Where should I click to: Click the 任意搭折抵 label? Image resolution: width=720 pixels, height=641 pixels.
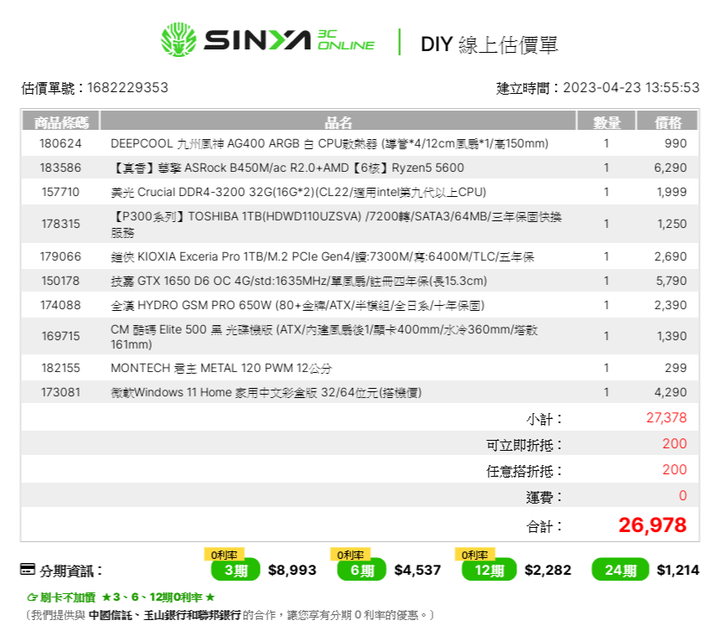[x=524, y=471]
